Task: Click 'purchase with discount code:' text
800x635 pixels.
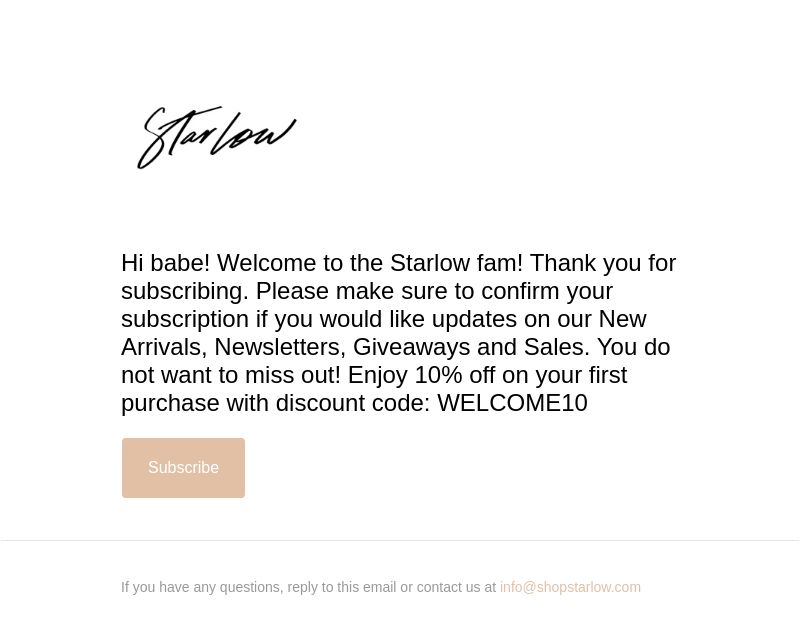Action: click(x=276, y=403)
